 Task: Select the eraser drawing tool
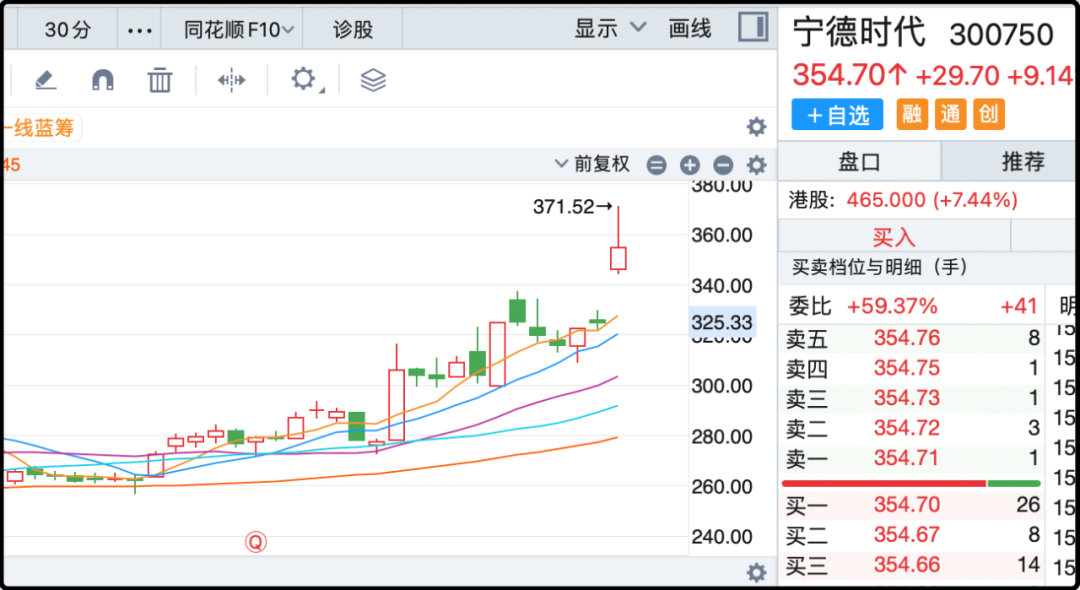tap(45, 80)
